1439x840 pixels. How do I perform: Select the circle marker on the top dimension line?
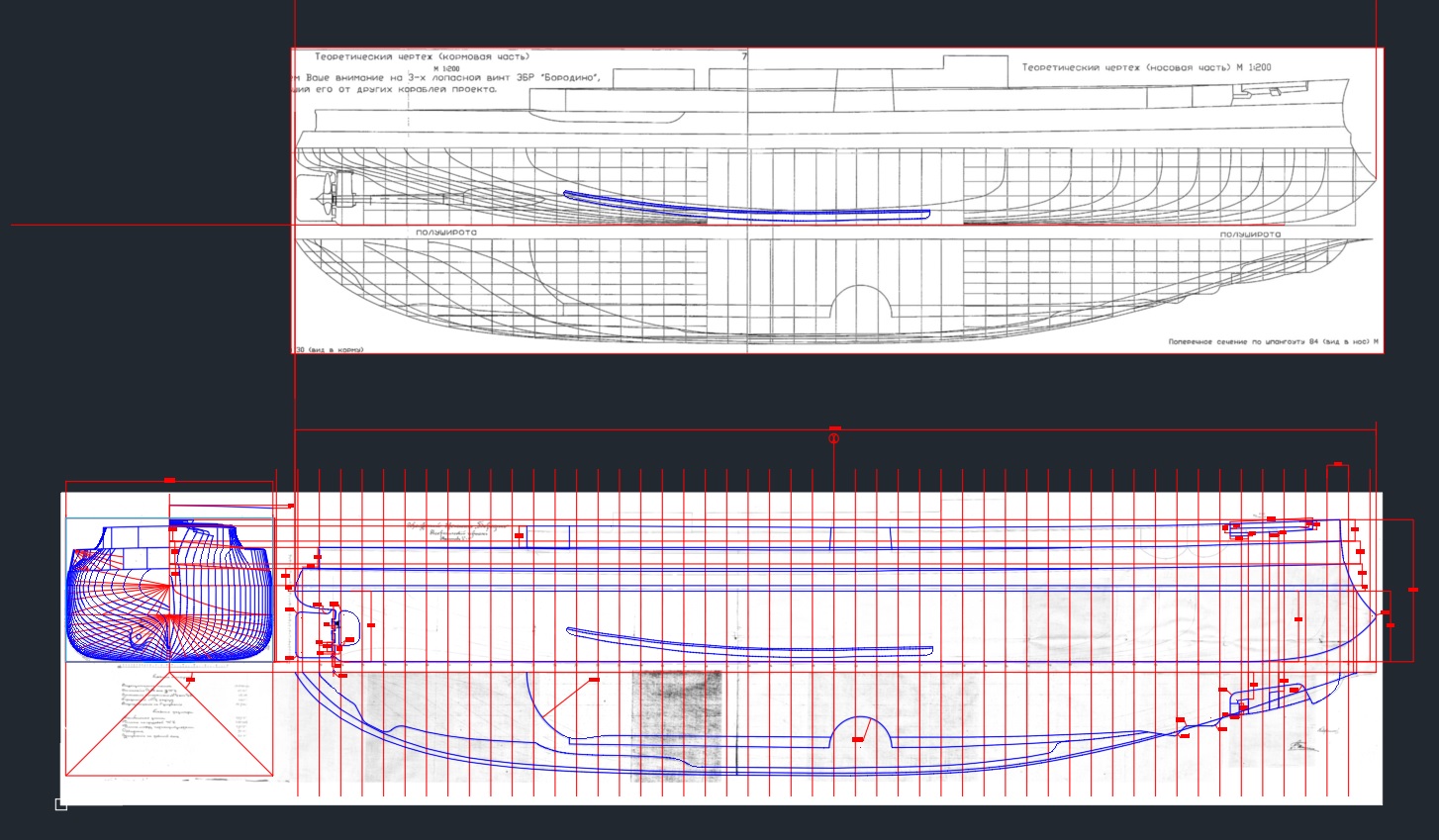pos(833,438)
